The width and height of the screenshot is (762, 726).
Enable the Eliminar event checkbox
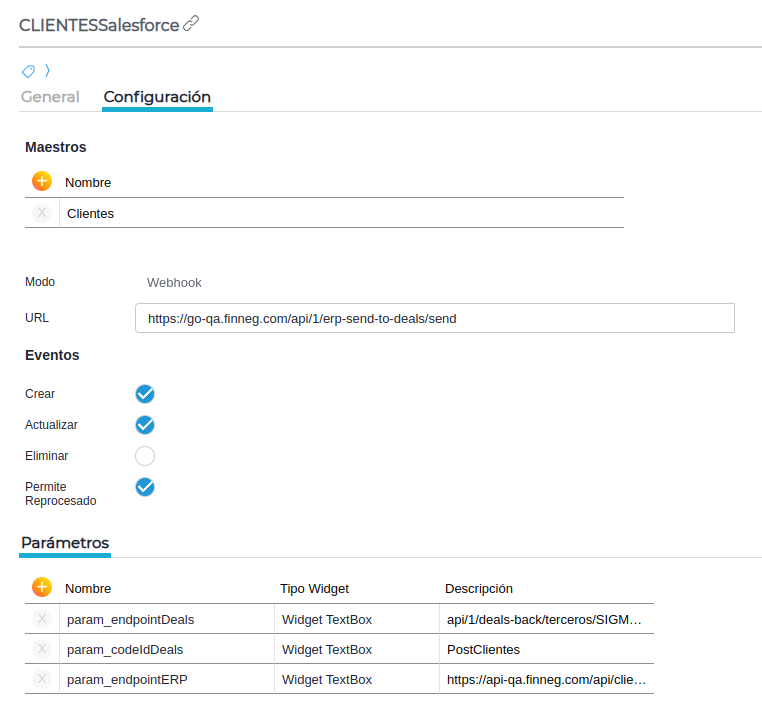click(x=145, y=456)
